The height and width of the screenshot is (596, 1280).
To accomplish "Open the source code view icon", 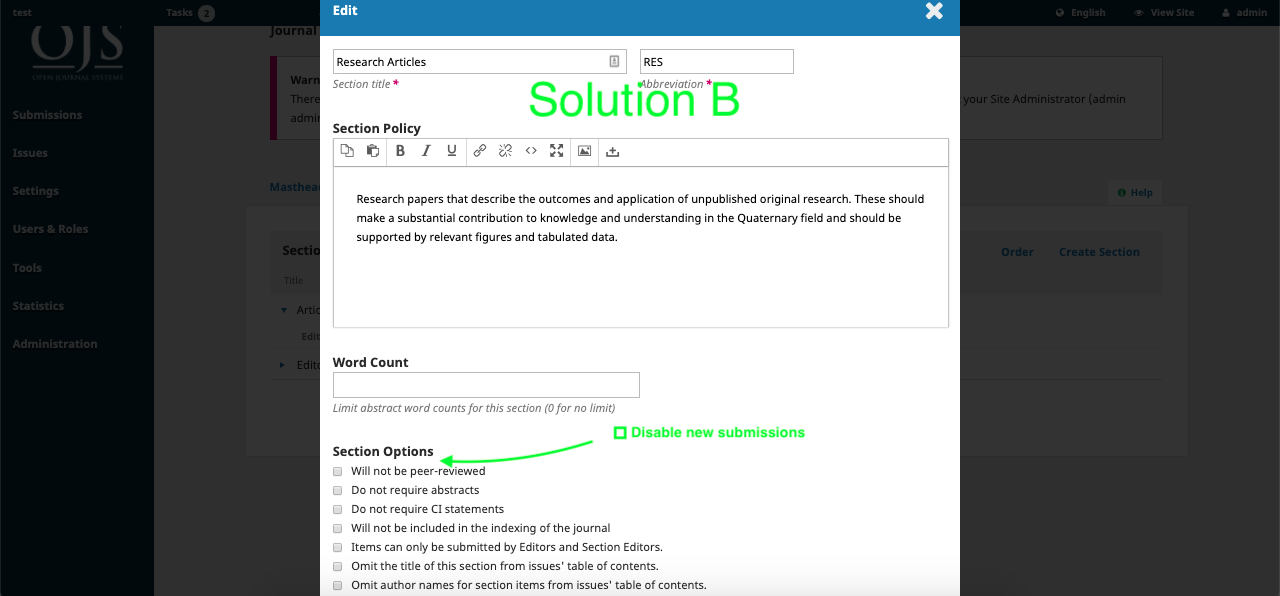I will tap(531, 151).
